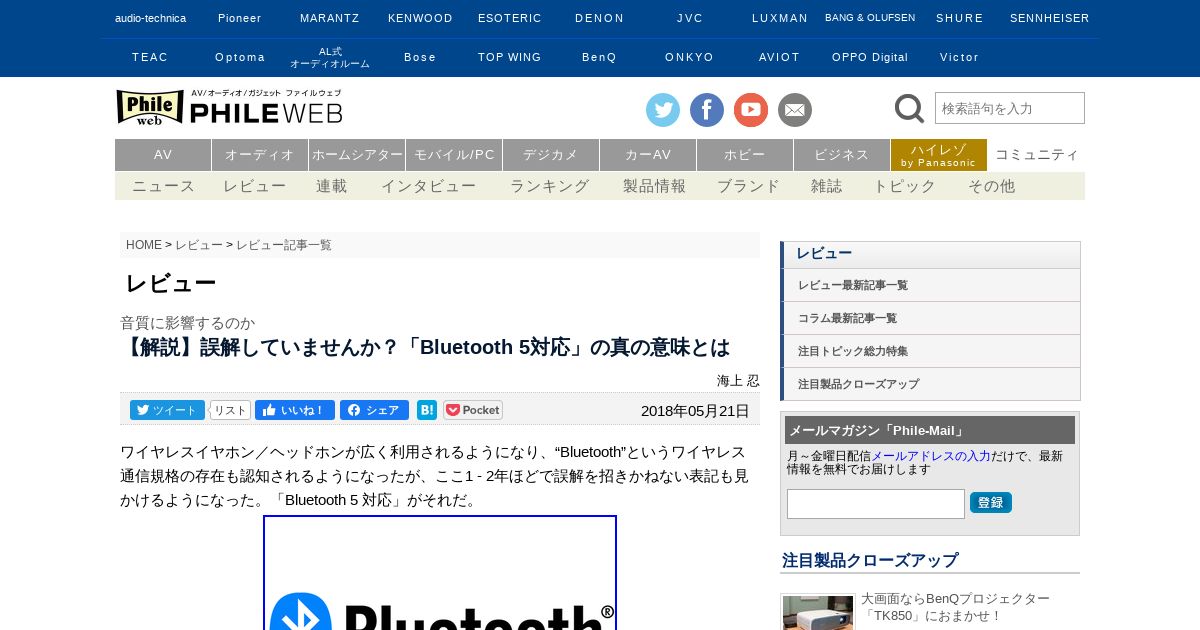Select その他 in the sub menu
This screenshot has width=1200, height=630.
(992, 186)
